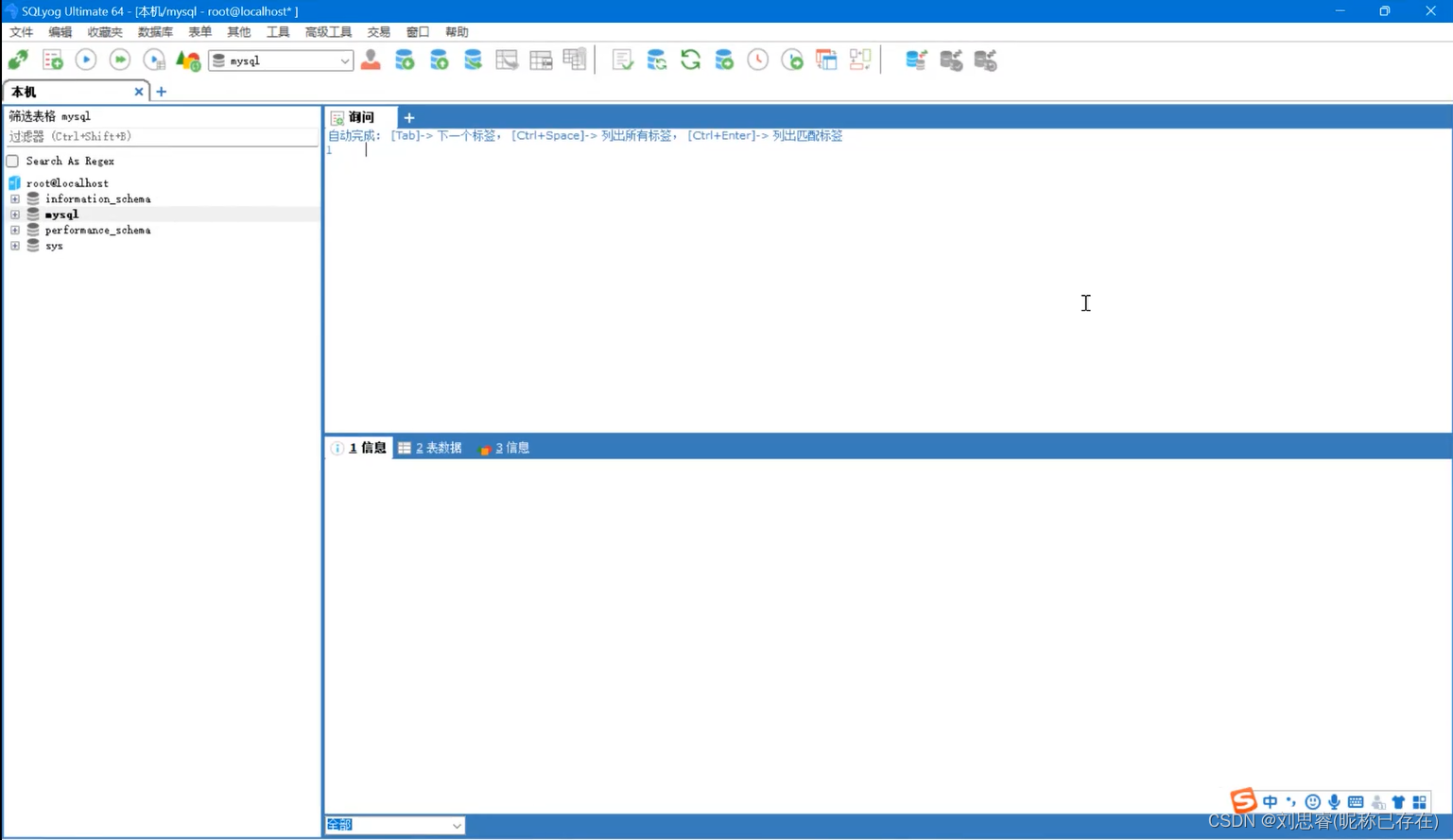Viewport: 1453px width, 840px height.
Task: Close the 本机 connection tab
Action: pos(139,92)
